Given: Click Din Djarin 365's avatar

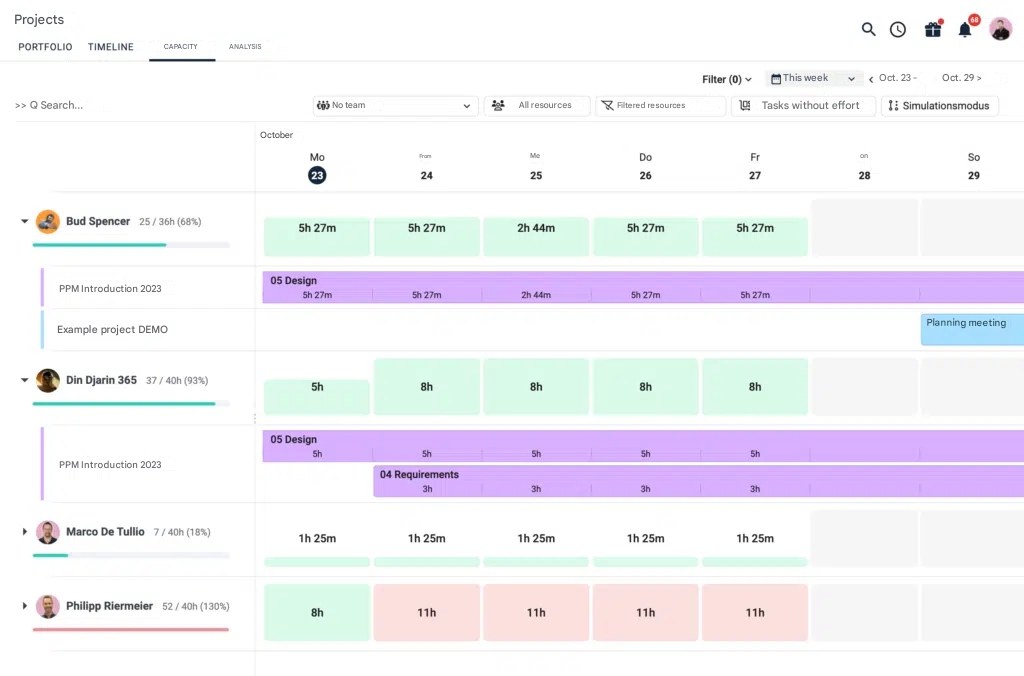Looking at the screenshot, I should click(48, 380).
